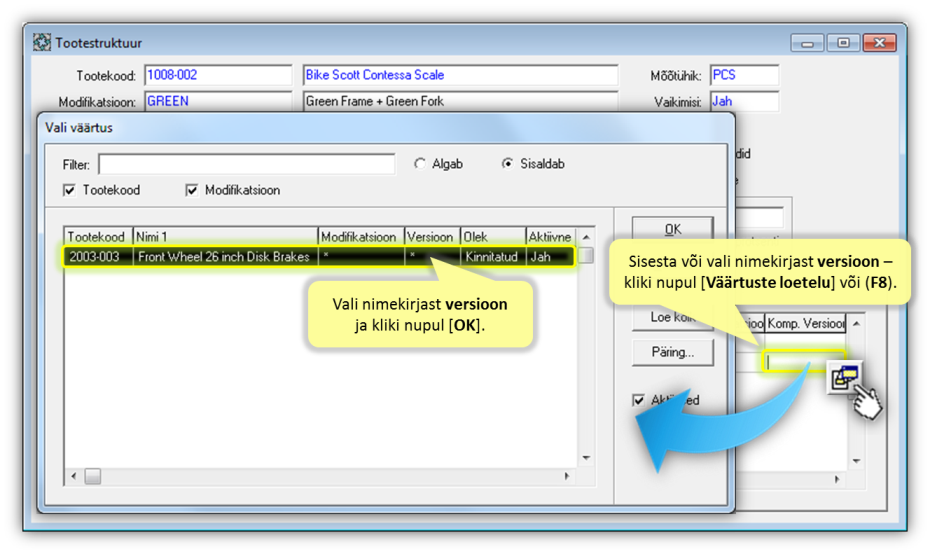This screenshot has height=554, width=930.
Task: Click down arrow of the list's vertical scrollbar
Action: pyautogui.click(x=586, y=459)
